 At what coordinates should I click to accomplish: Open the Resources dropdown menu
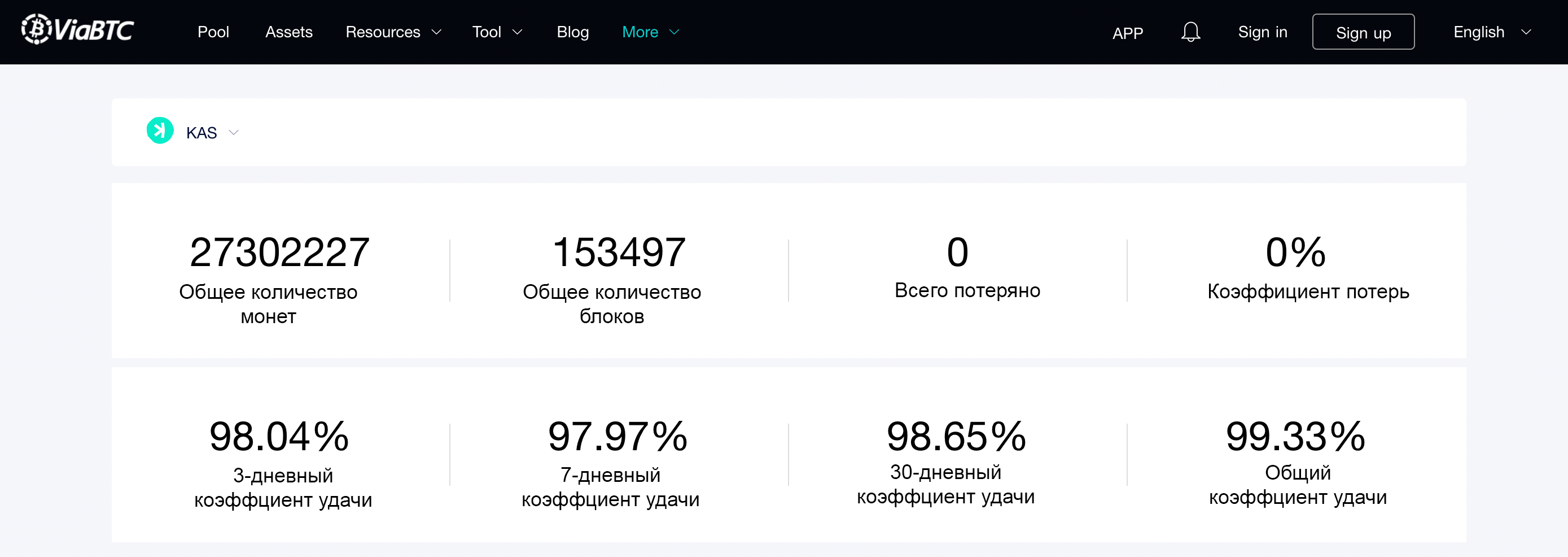tap(393, 32)
